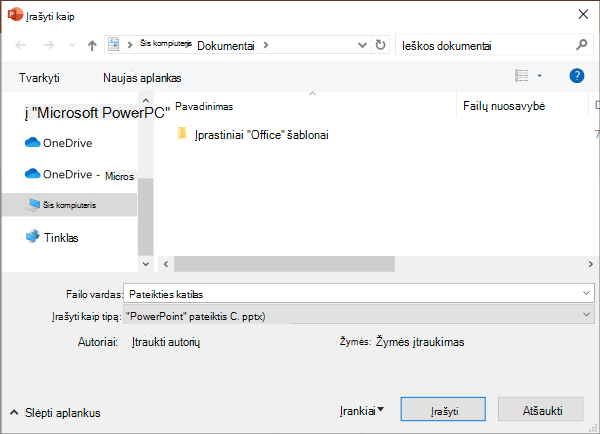600x434 pixels.
Task: Click the PowerPoint icon in title bar
Action: (x=15, y=15)
